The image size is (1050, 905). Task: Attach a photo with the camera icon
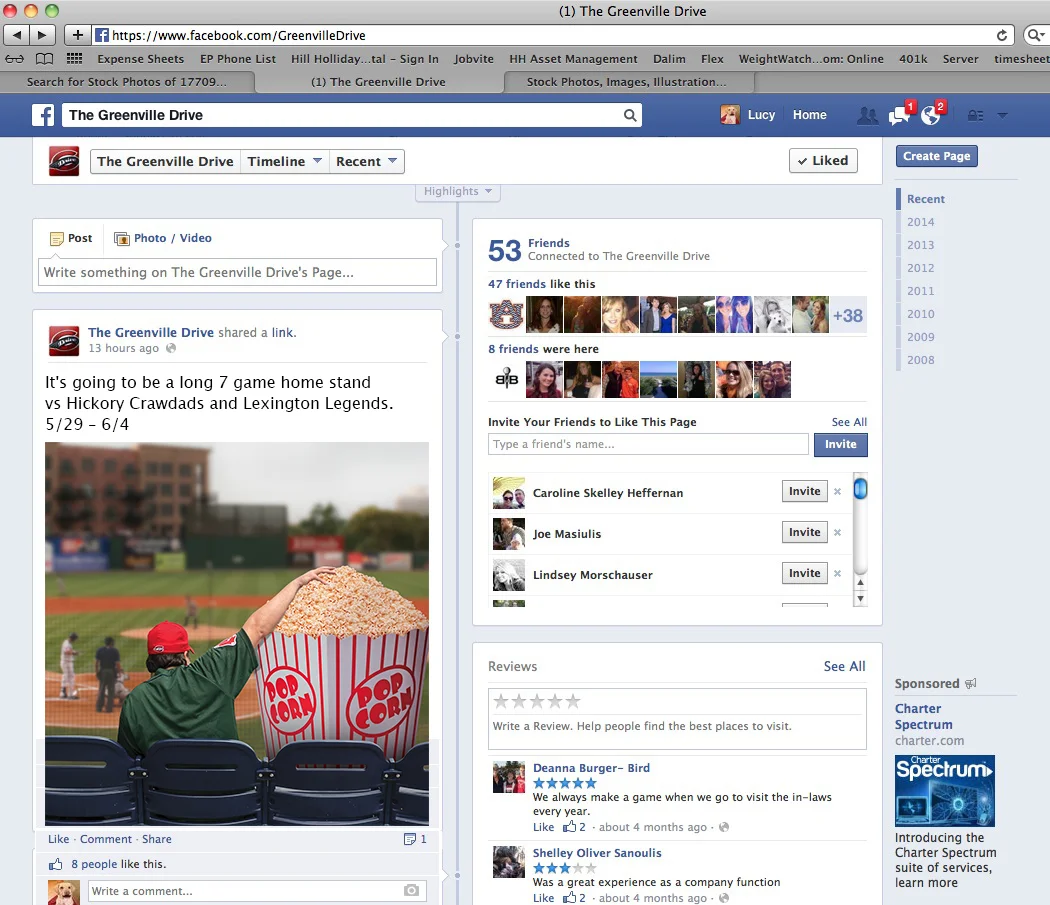411,890
